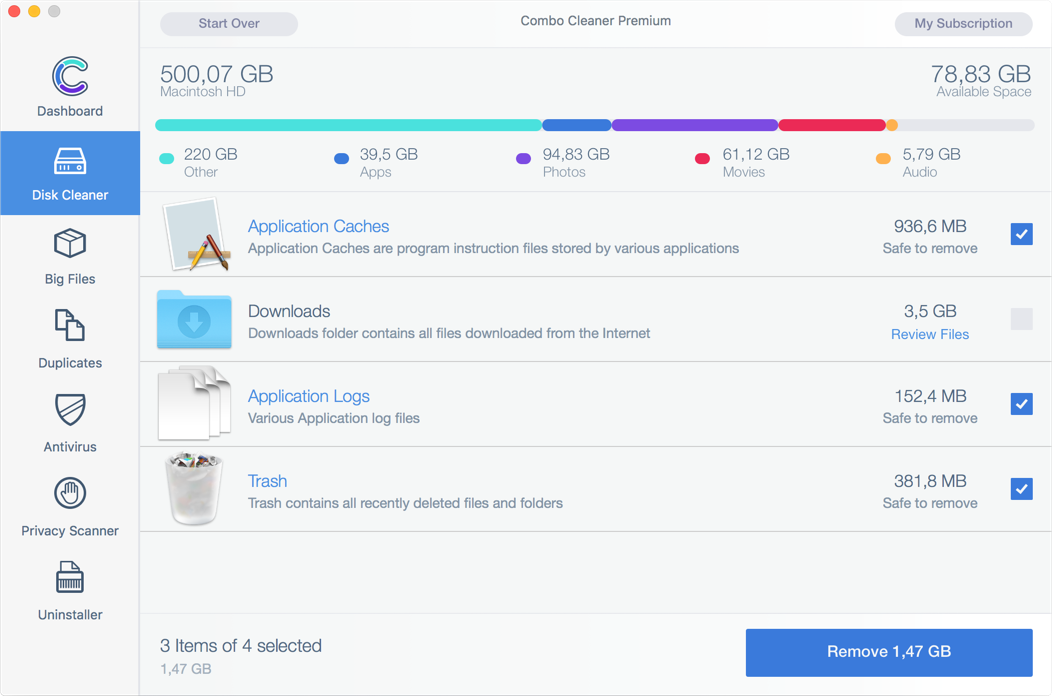Open the Dashboard icon in sidebar
Screen dimensions: 1052x696
70,76
